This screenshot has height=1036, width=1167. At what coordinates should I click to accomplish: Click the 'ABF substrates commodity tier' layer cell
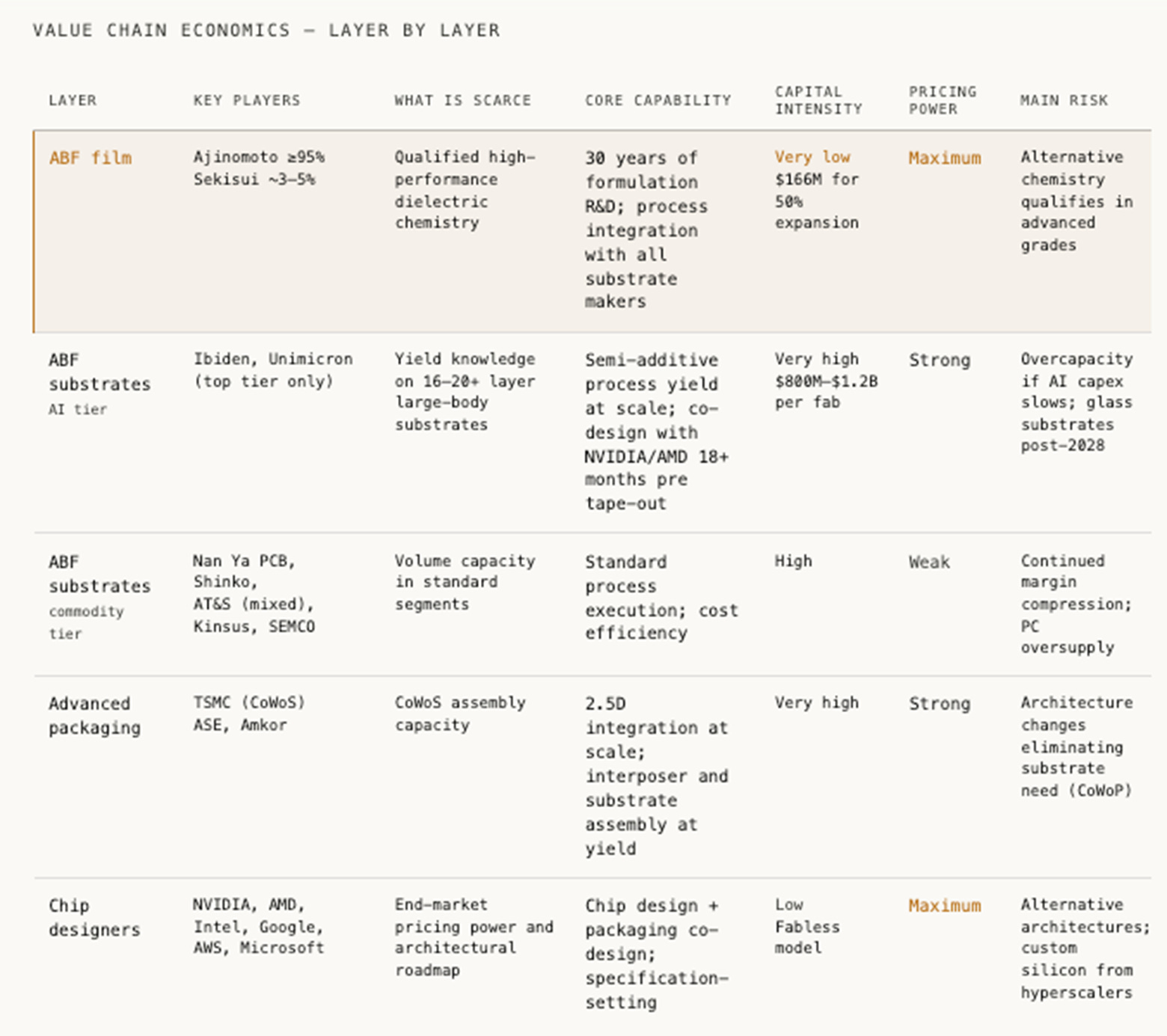(99, 597)
